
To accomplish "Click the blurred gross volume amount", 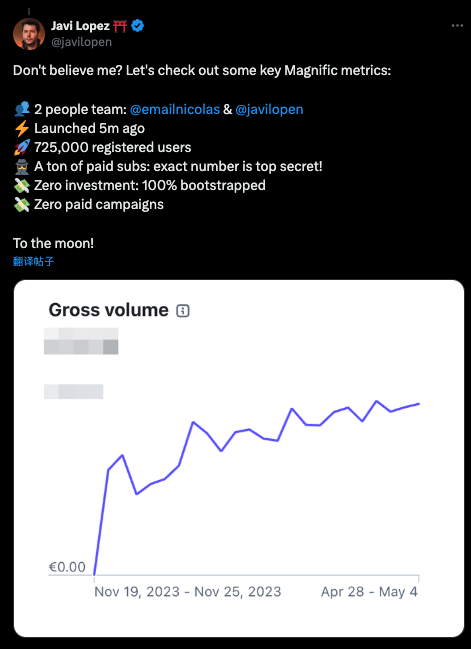I will pos(81,341).
